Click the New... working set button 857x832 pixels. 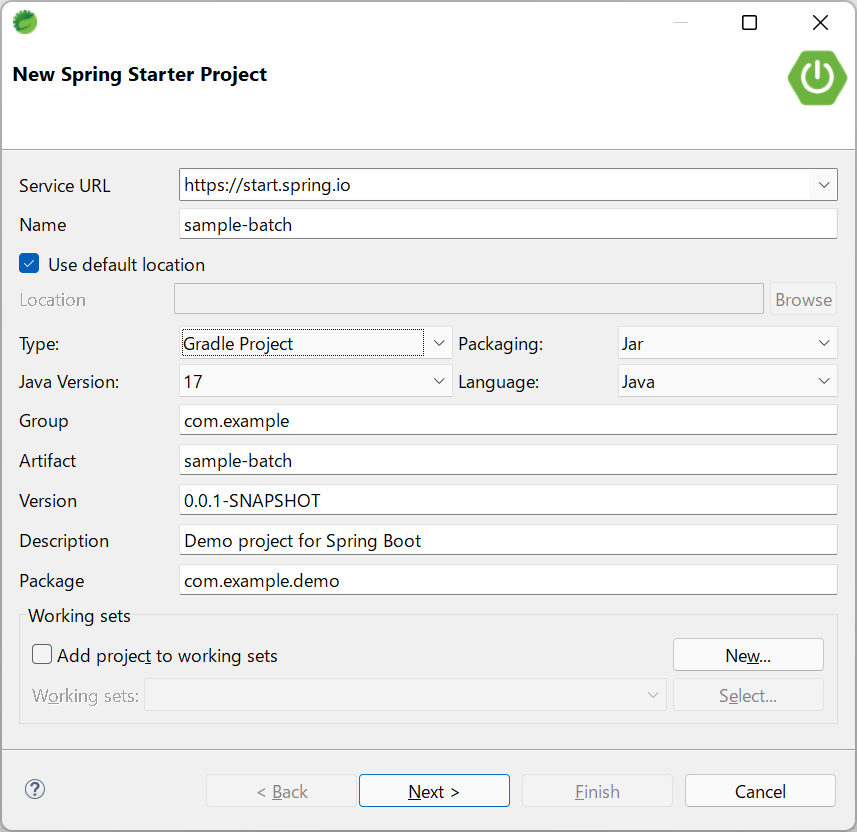(748, 654)
